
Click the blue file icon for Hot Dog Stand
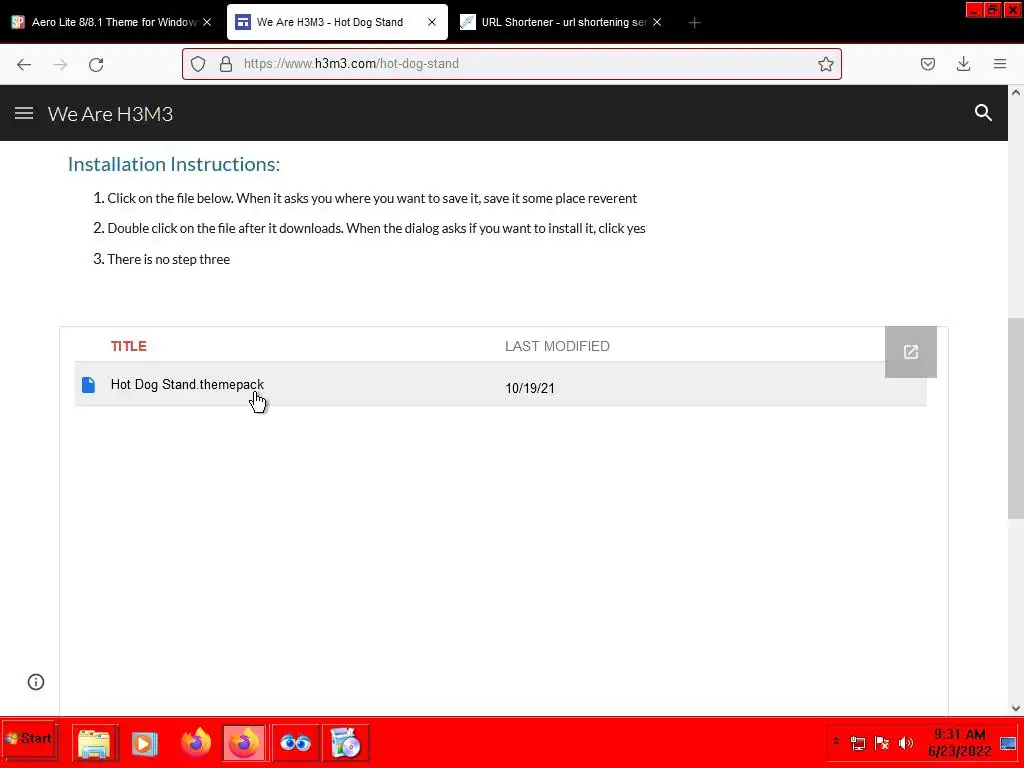[88, 385]
